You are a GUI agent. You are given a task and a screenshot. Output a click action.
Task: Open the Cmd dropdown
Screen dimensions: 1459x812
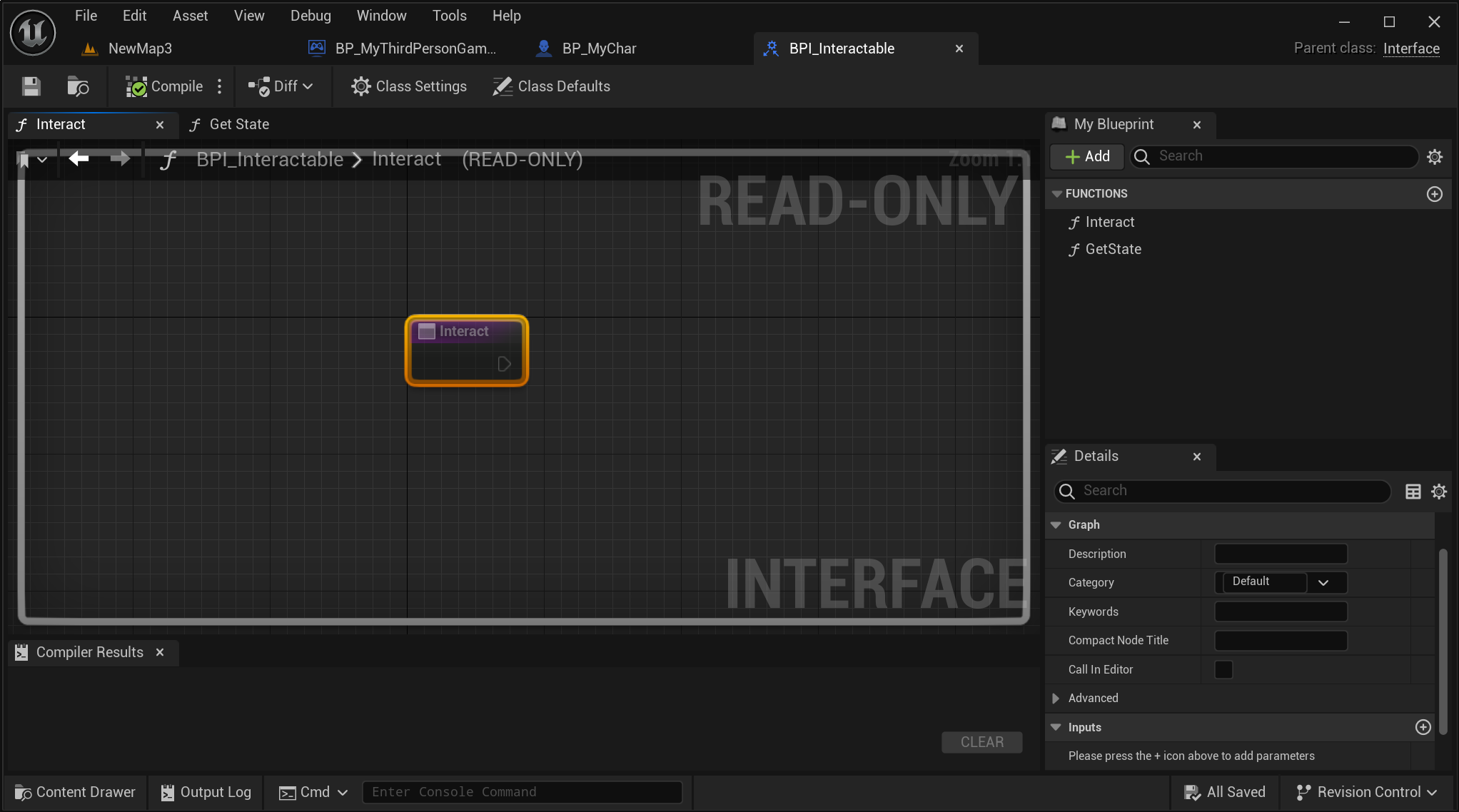pos(313,792)
